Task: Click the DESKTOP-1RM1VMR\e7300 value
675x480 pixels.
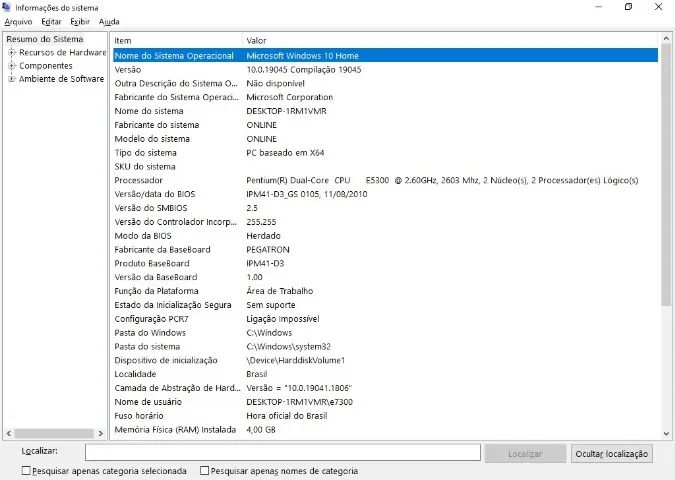Action: 299,402
